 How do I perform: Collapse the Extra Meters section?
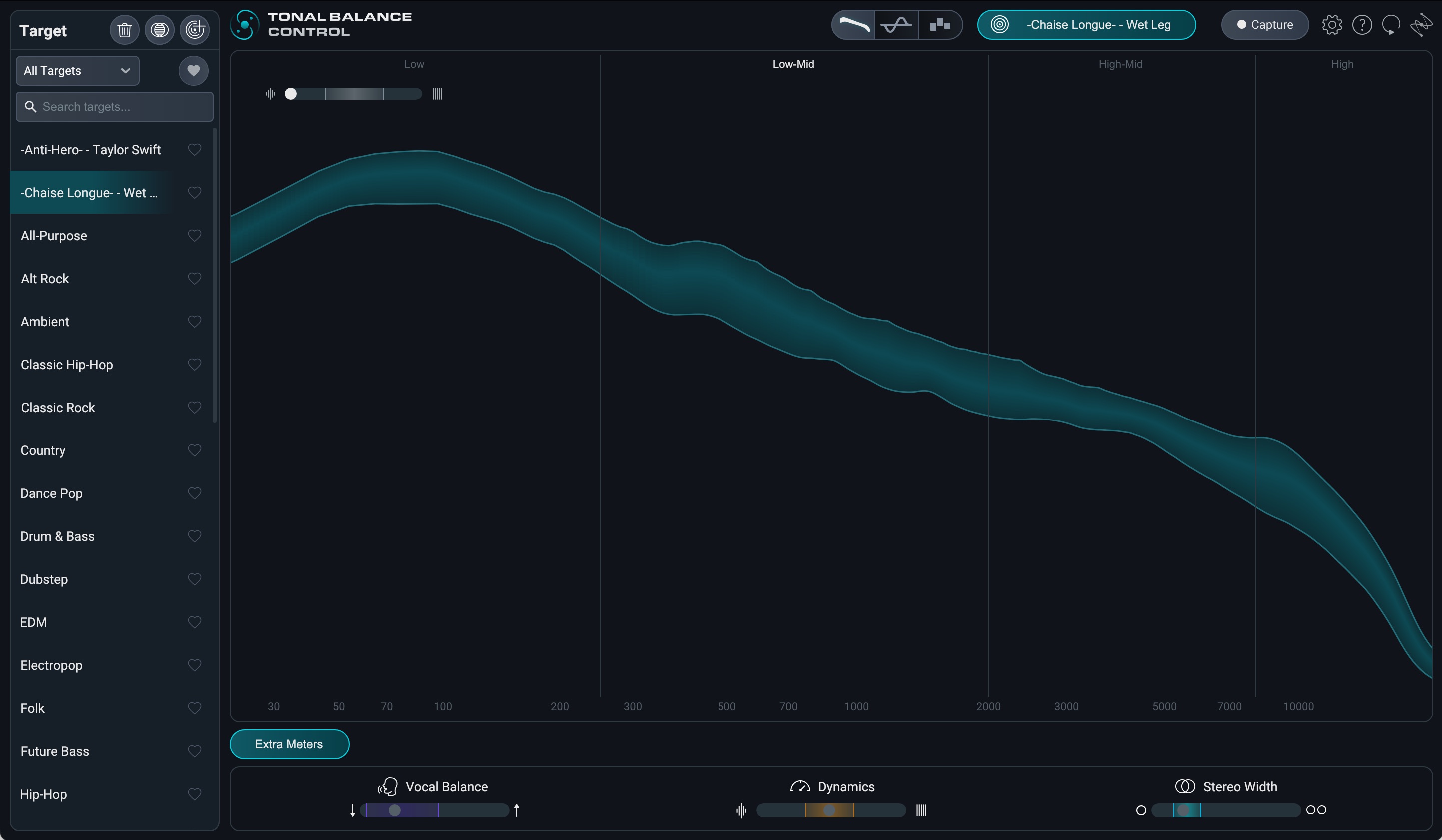point(289,744)
